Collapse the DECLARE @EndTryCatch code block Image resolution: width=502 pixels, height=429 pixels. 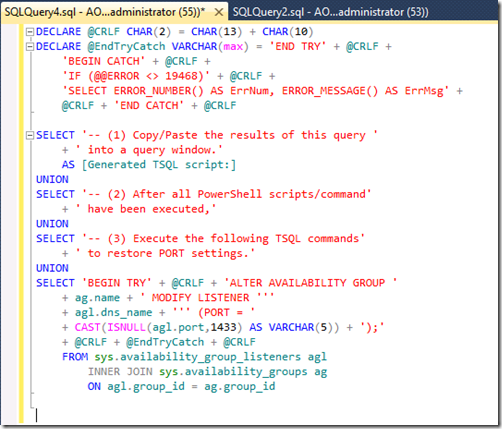click(30, 46)
